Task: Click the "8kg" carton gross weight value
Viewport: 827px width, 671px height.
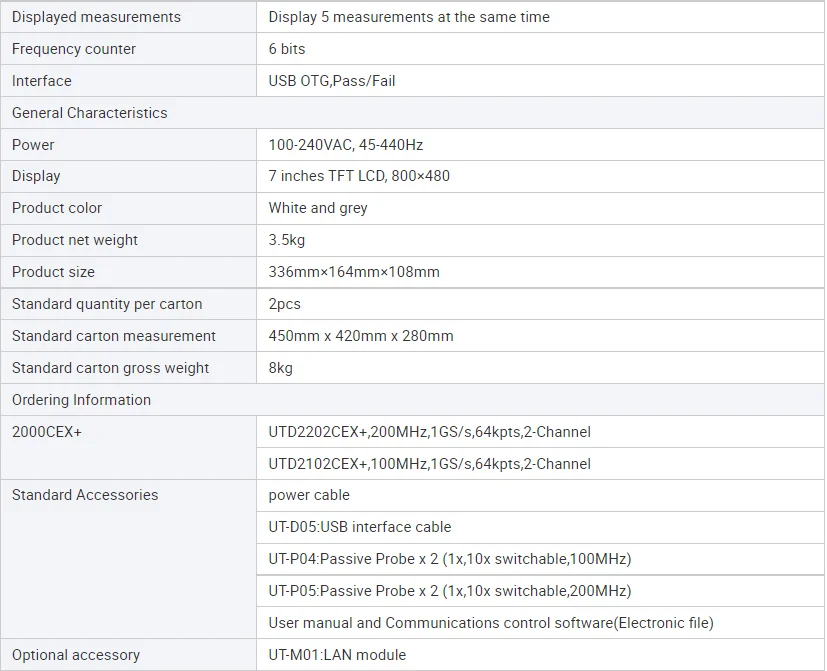Action: point(281,368)
